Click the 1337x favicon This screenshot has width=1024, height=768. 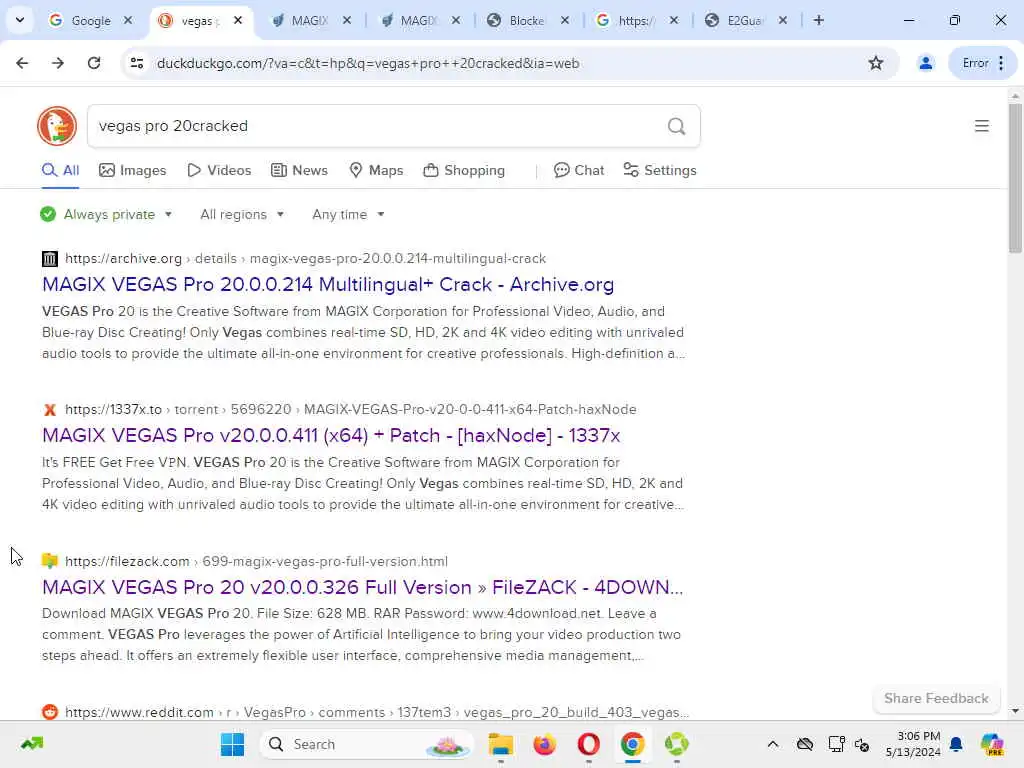click(x=50, y=409)
